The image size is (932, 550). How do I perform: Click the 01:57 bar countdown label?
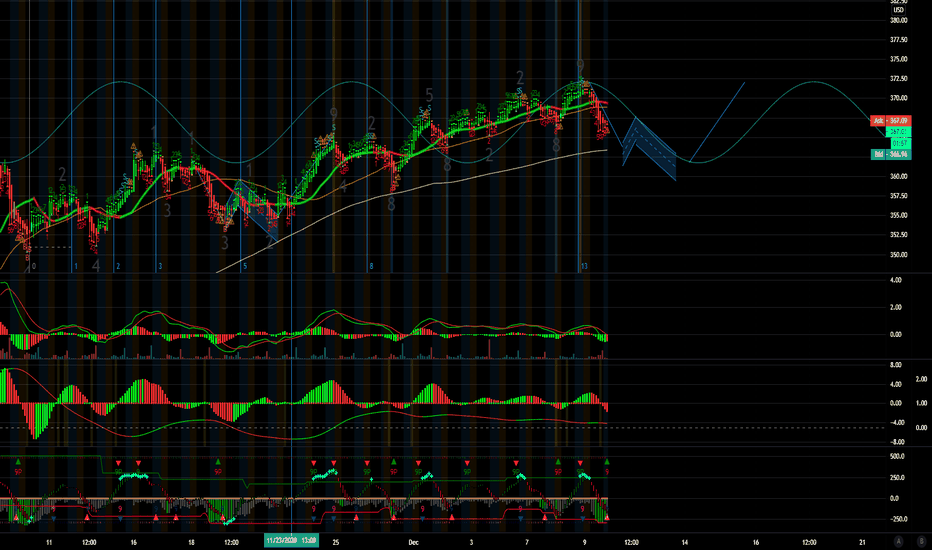pyautogui.click(x=900, y=143)
